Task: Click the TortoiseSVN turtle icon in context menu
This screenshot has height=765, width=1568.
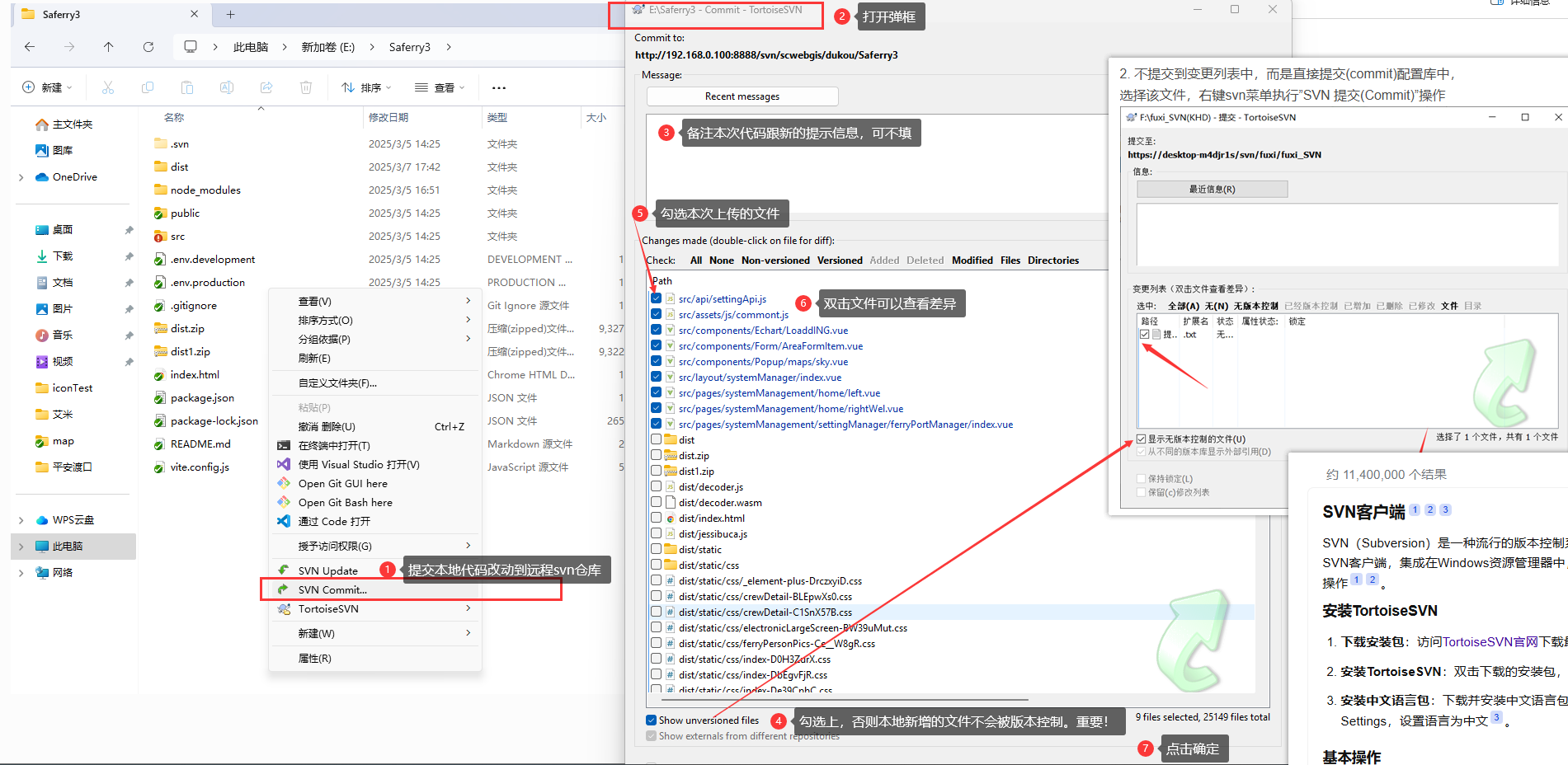Action: point(284,609)
